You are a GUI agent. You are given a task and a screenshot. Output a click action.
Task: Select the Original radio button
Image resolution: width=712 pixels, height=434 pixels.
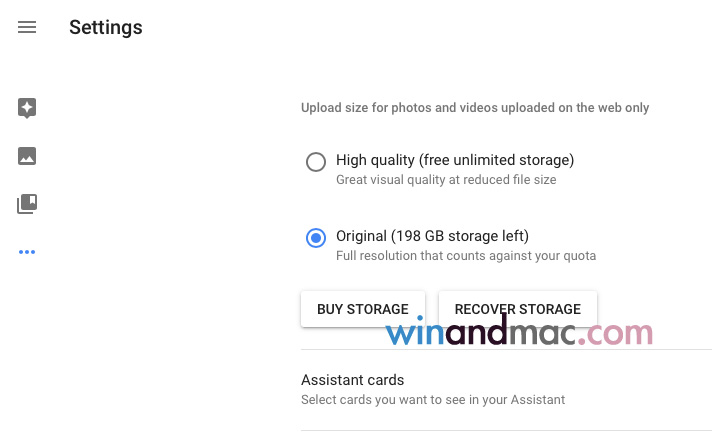316,238
